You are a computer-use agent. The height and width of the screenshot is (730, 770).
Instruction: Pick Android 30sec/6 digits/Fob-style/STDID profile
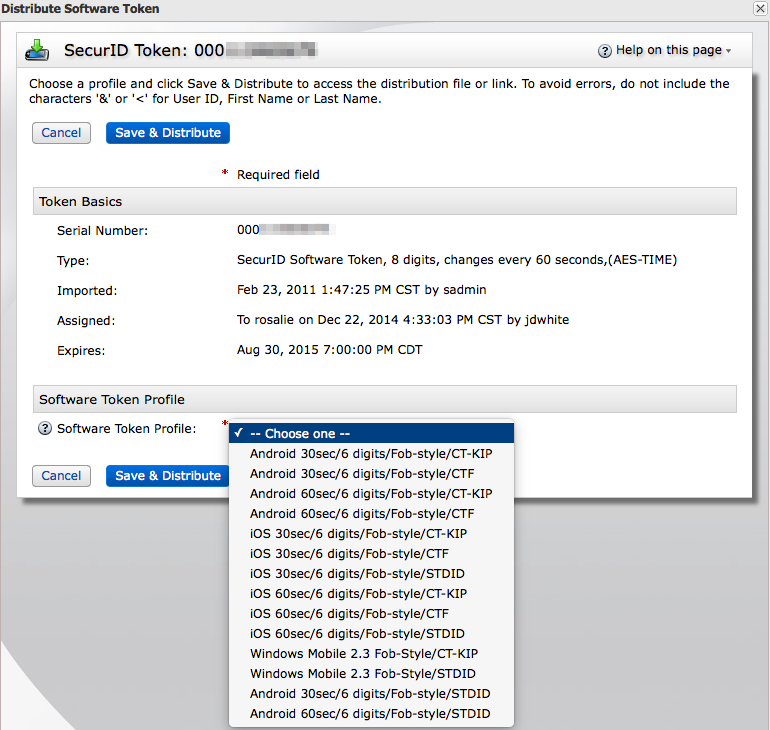[371, 694]
